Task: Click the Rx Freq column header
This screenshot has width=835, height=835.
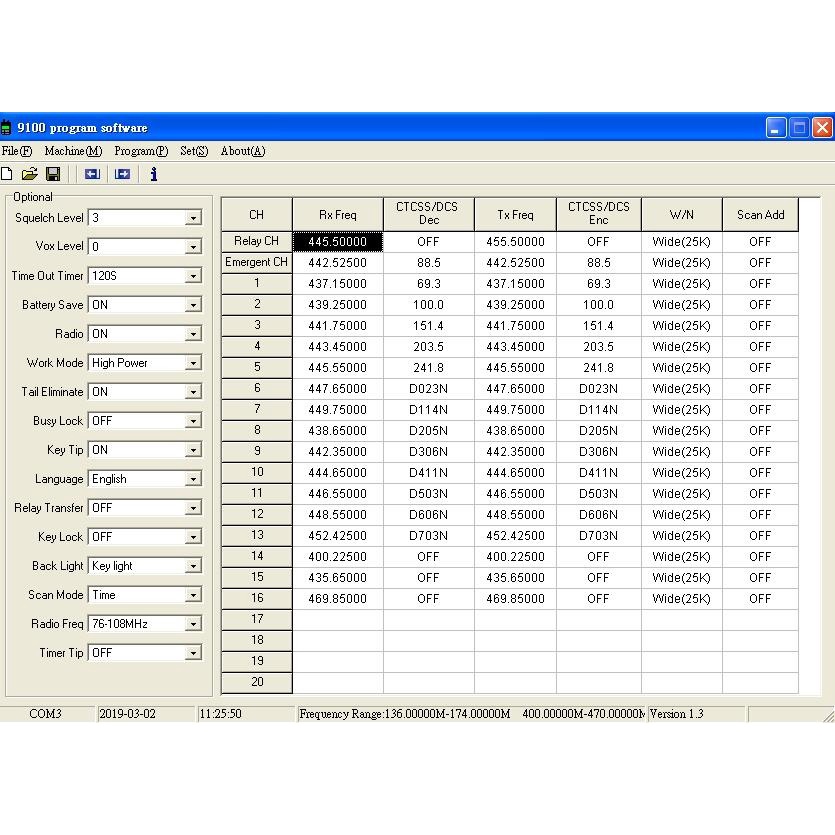Action: tap(337, 215)
